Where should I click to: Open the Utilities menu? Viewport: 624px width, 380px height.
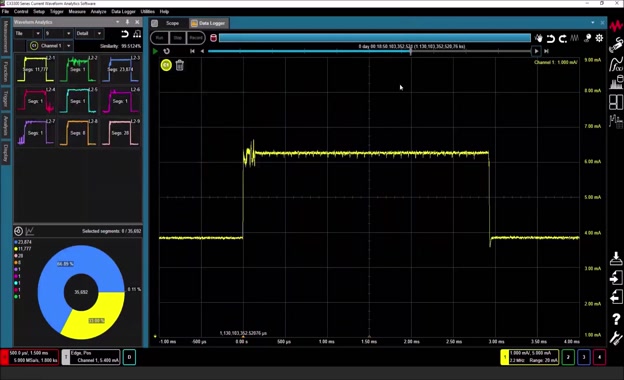(148, 12)
